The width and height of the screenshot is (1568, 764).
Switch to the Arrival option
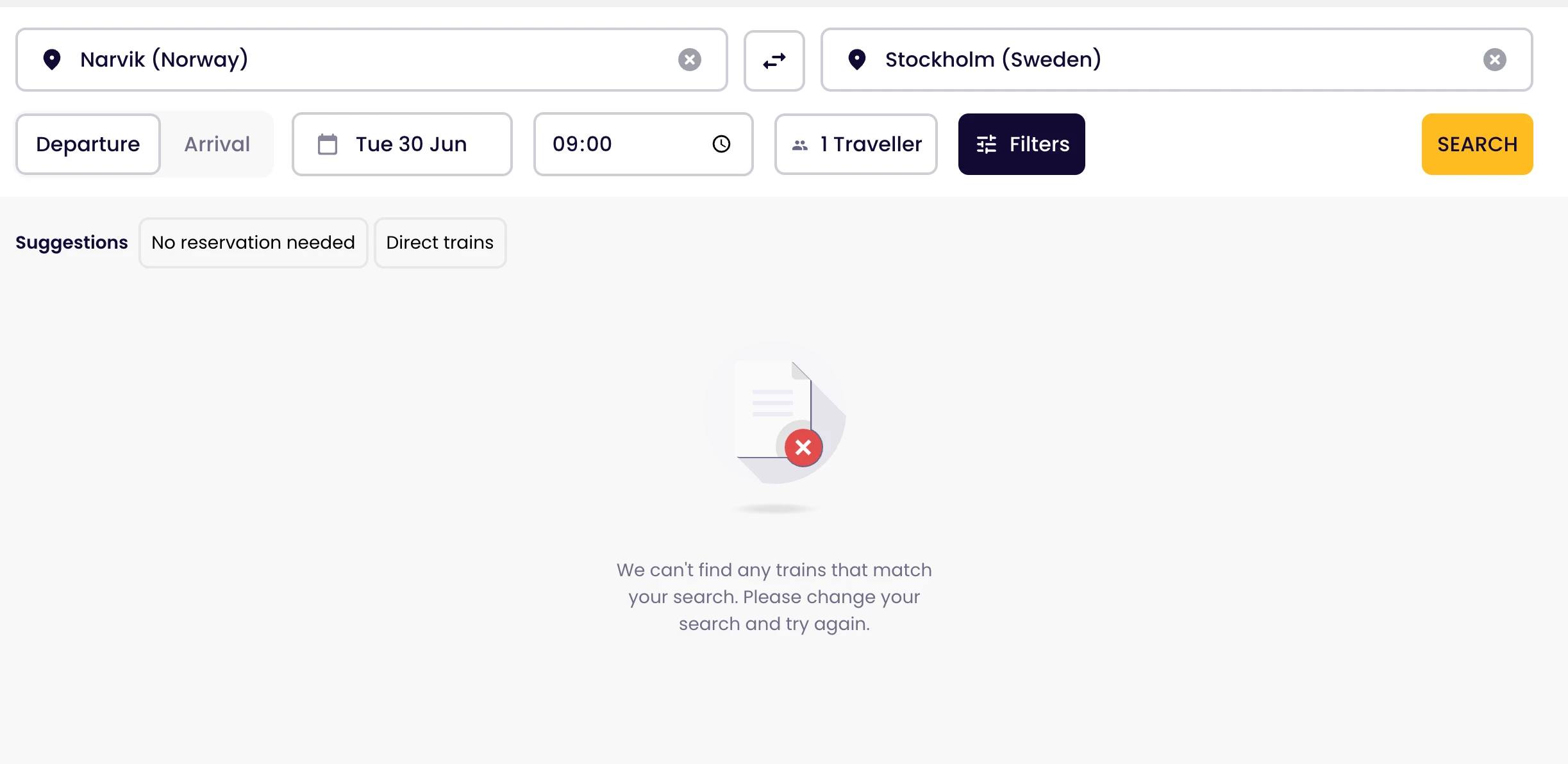(217, 144)
